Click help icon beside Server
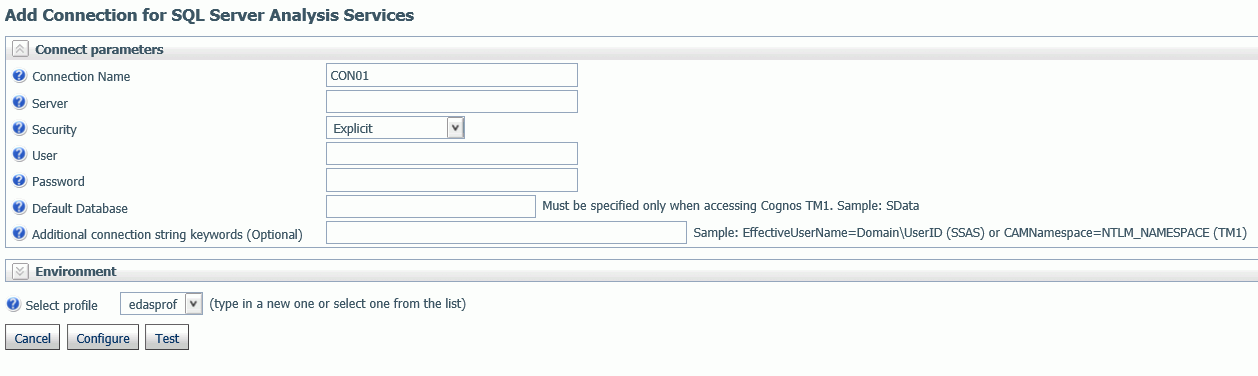The image size is (1258, 376). tap(19, 102)
